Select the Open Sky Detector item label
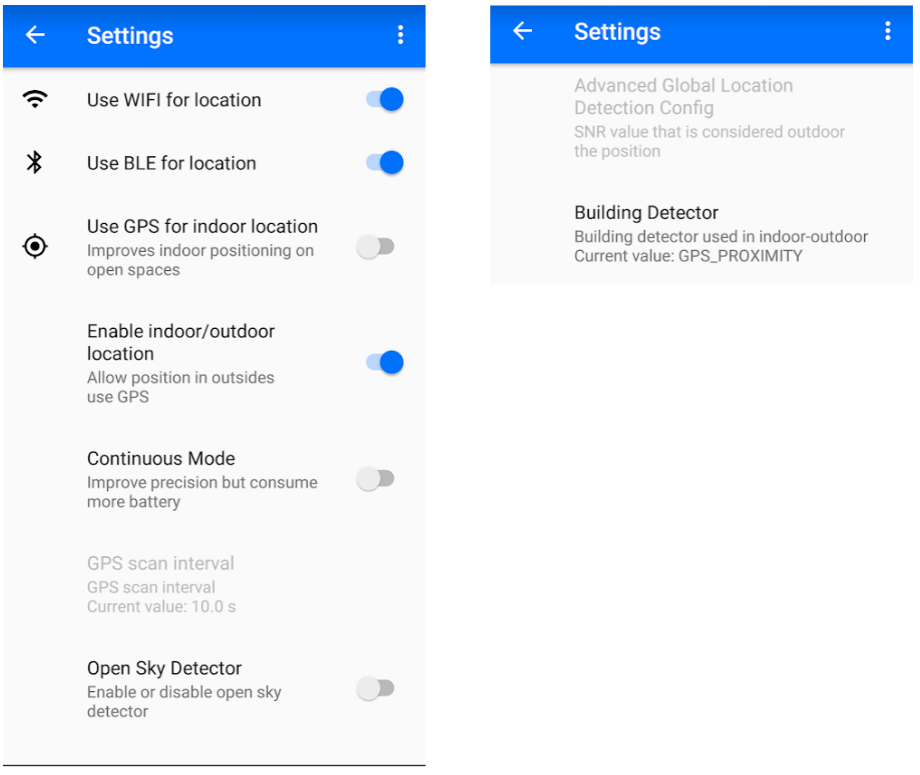The width and height of the screenshot is (920, 775). [x=164, y=668]
